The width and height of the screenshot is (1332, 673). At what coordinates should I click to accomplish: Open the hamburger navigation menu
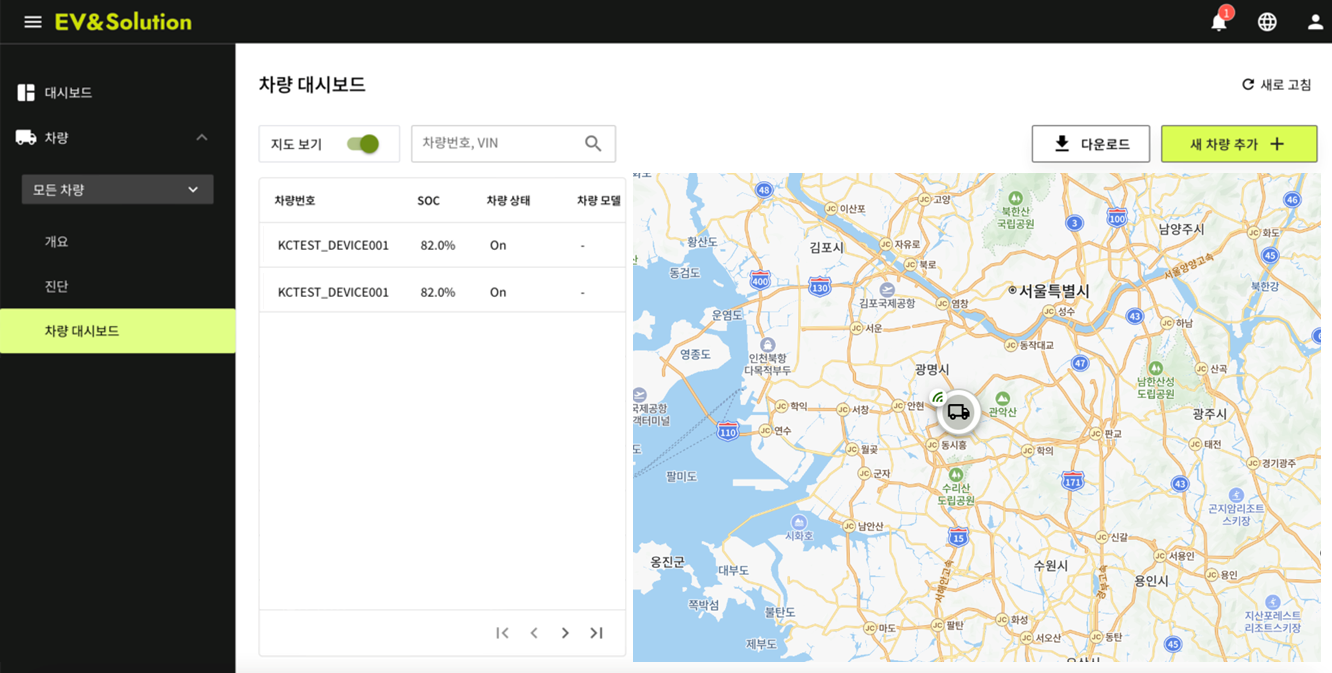[33, 22]
